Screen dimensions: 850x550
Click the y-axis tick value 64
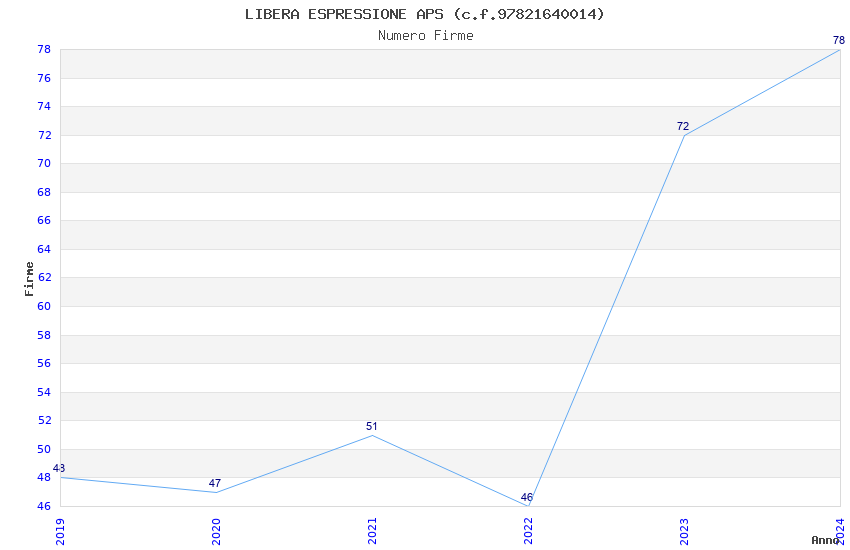(44, 249)
